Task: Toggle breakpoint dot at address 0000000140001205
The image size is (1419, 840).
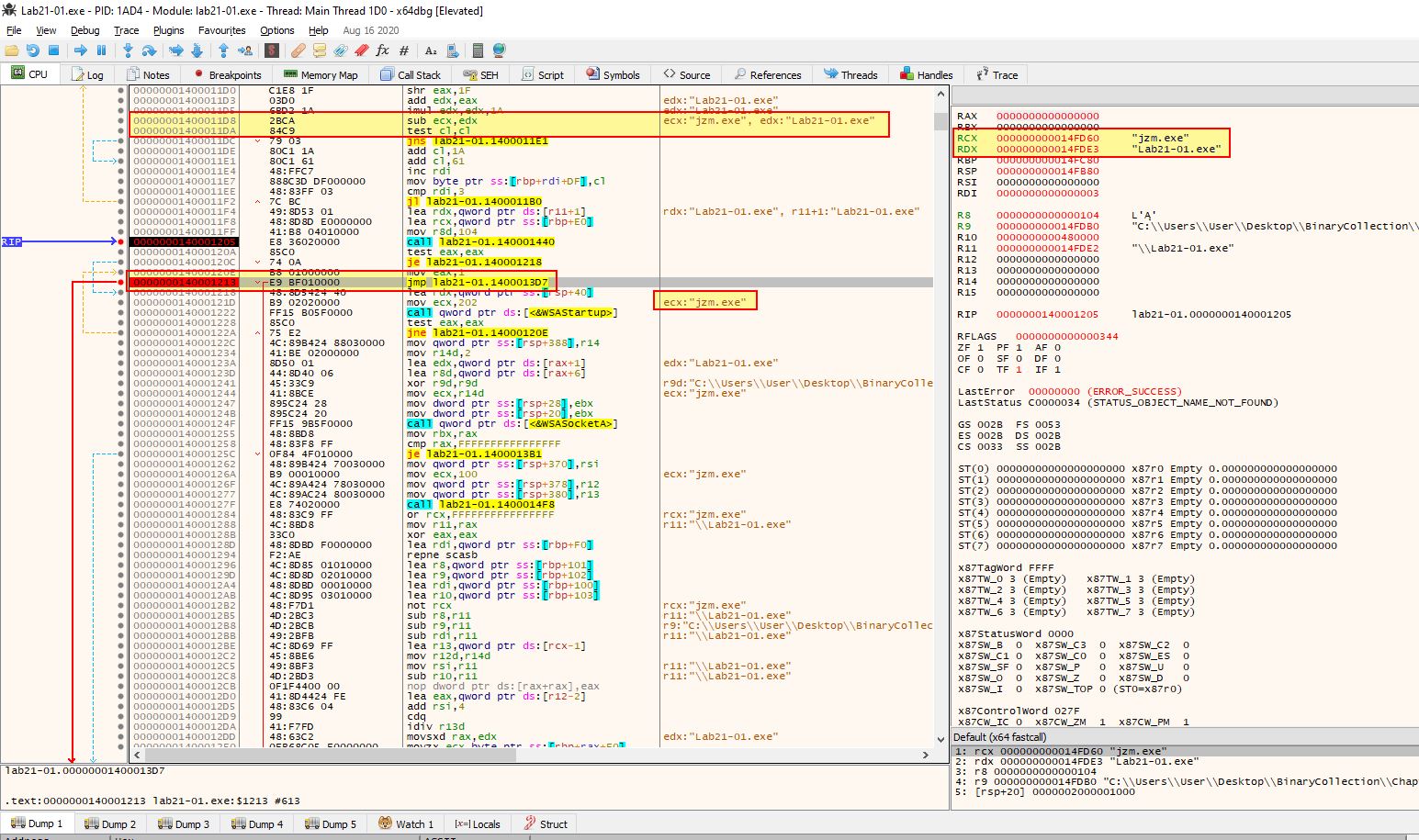Action: [x=120, y=242]
